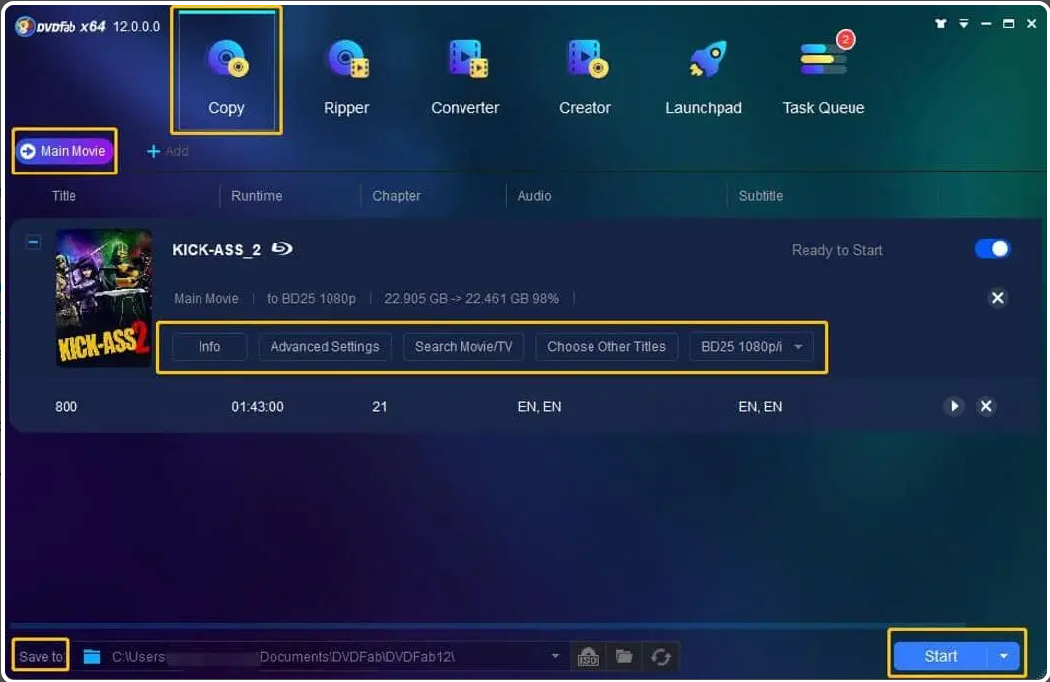Click the Title column header

click(64, 196)
